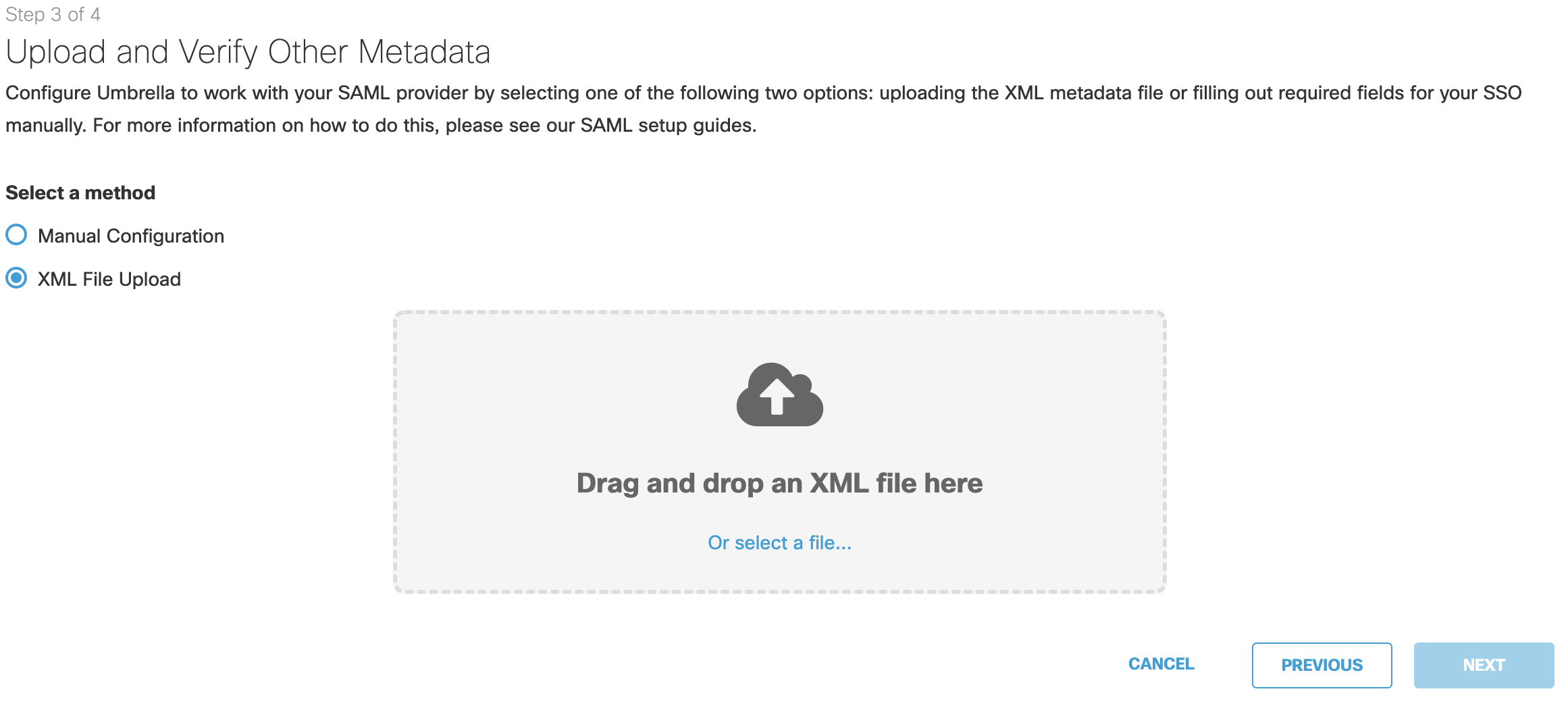Click the word "Umbrella" in the description
Viewport: 1568px width, 708px height.
coord(136,93)
